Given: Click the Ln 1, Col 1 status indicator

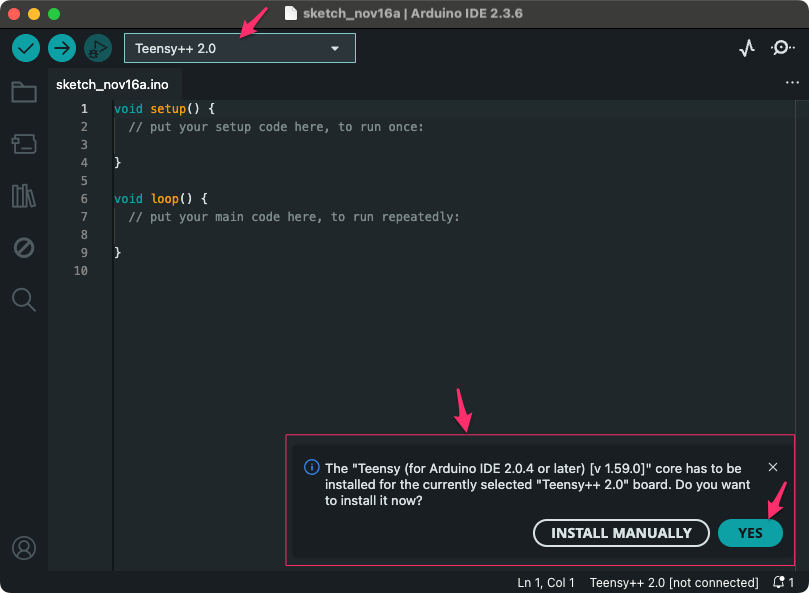Looking at the screenshot, I should [546, 582].
